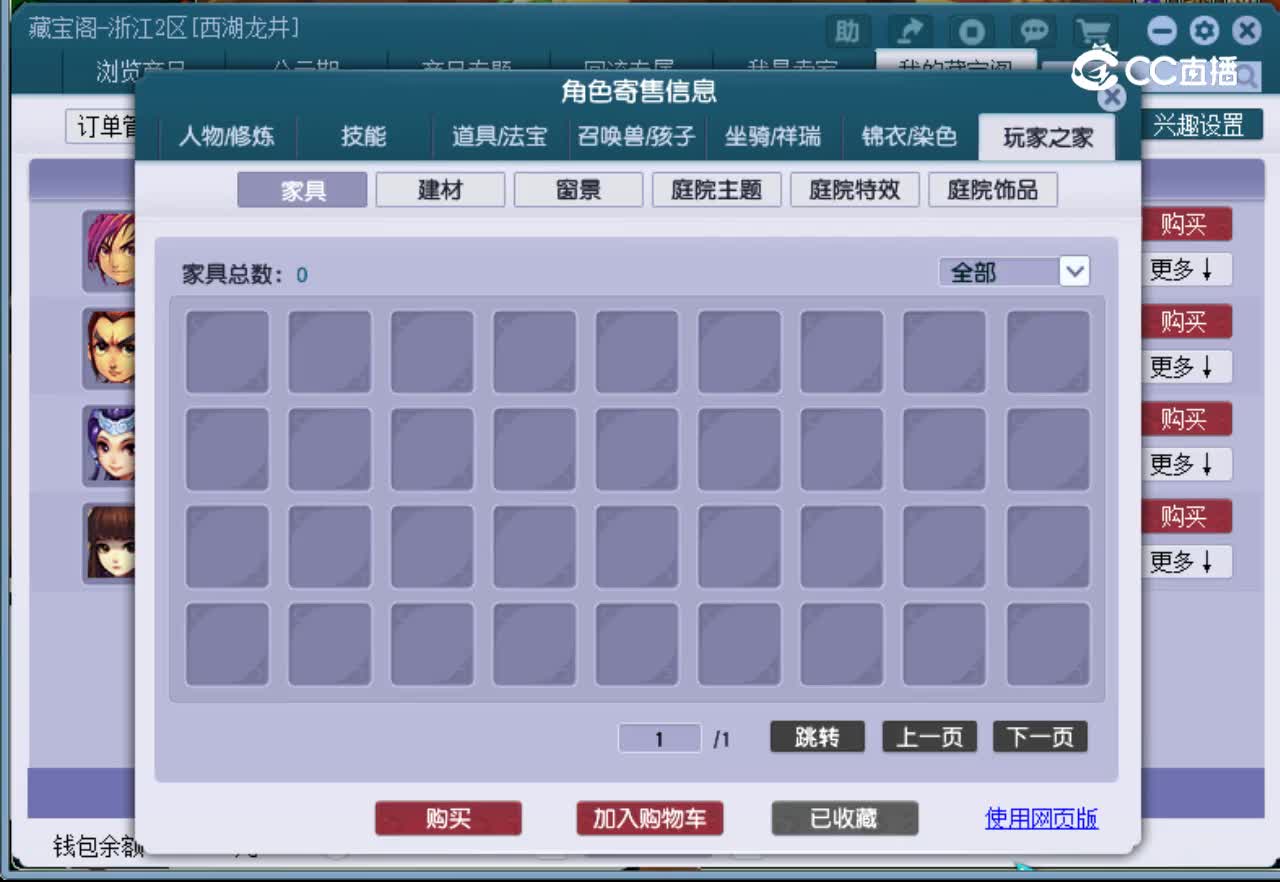Viewport: 1280px width, 882px height.
Task: Open the 全部 filter dropdown
Action: pos(1013,271)
